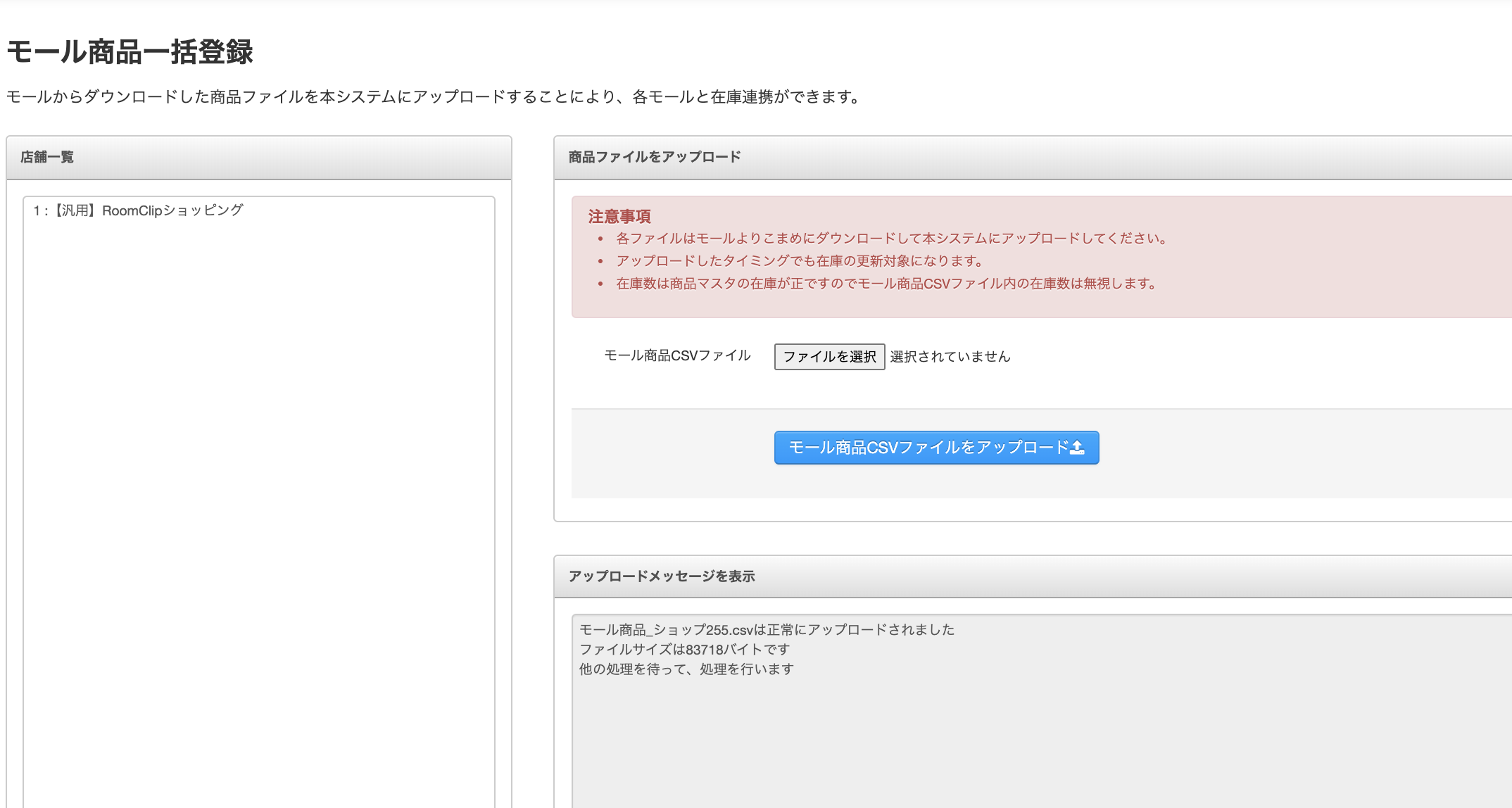1512x808 pixels.
Task: Click the 注意事項 warning heading
Action: coord(619,217)
